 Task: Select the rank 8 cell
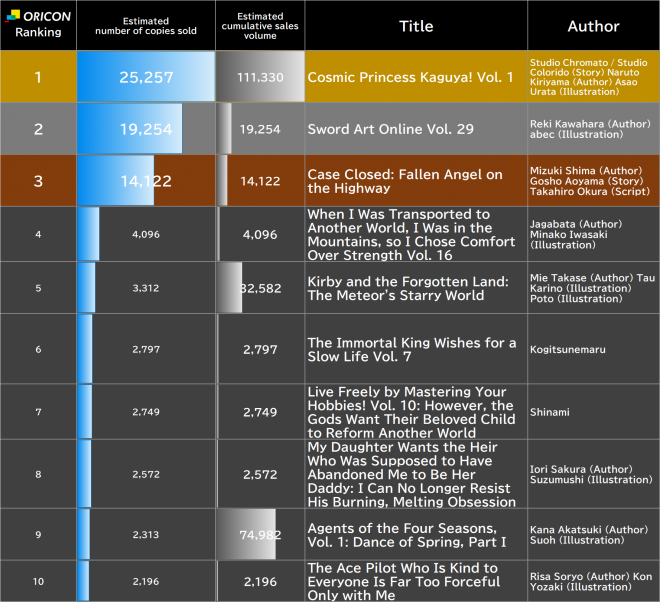pos(38,474)
